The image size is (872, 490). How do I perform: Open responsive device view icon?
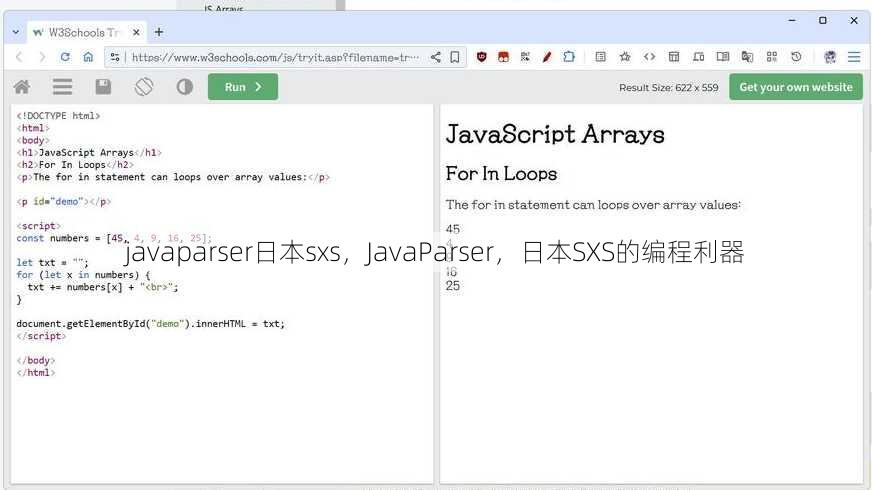point(698,57)
